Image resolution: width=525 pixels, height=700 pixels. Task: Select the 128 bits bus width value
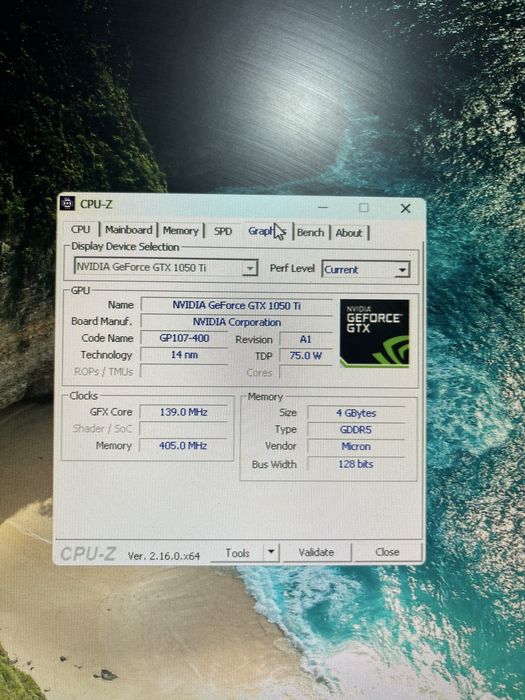[356, 464]
